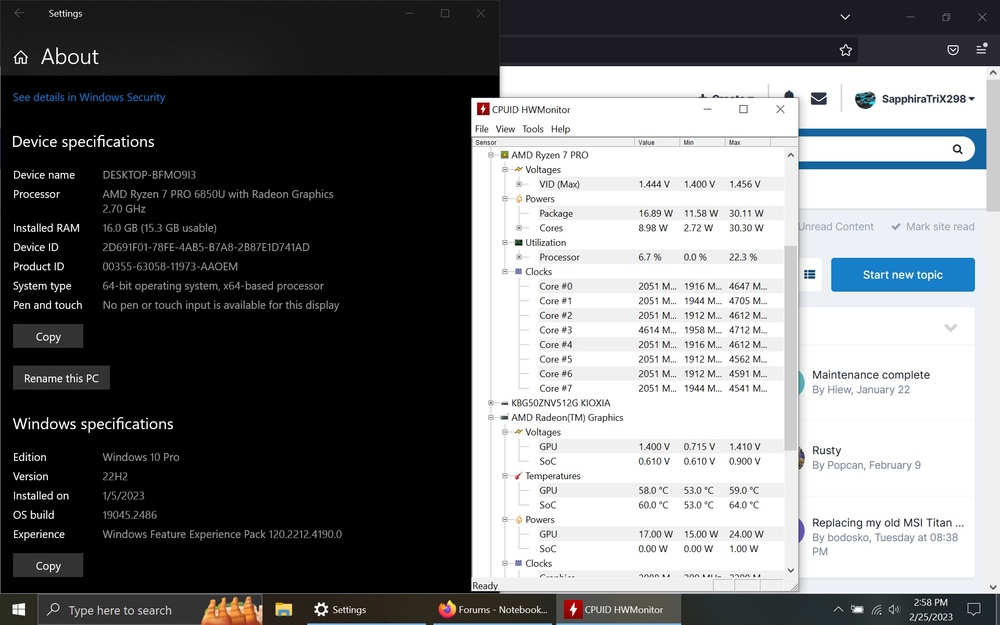Click the AMD Radeon graphics card icon
Screen dimensions: 1000x625
[504, 418]
